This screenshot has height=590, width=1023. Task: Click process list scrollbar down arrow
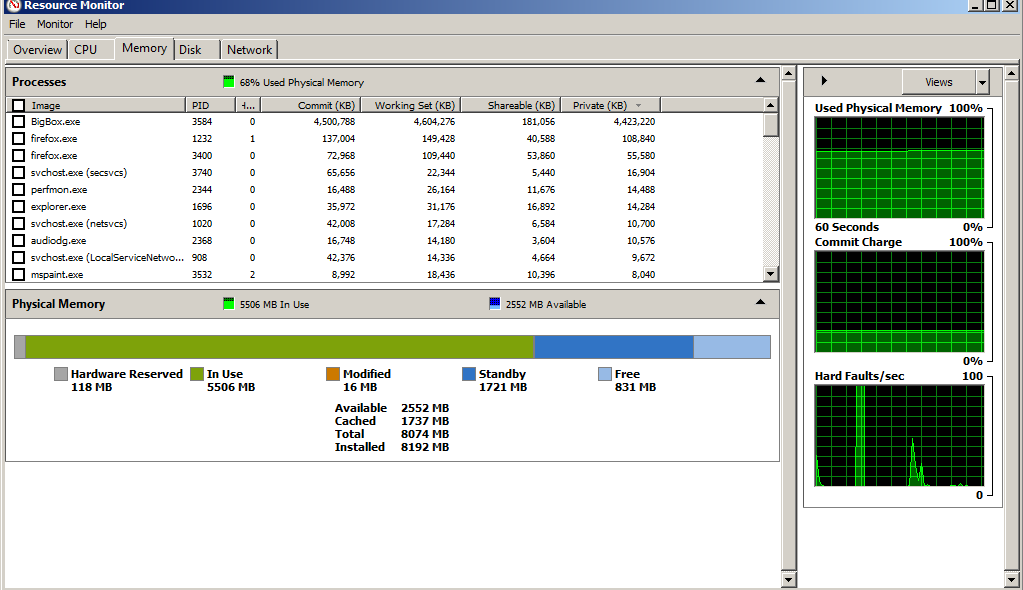click(x=771, y=274)
